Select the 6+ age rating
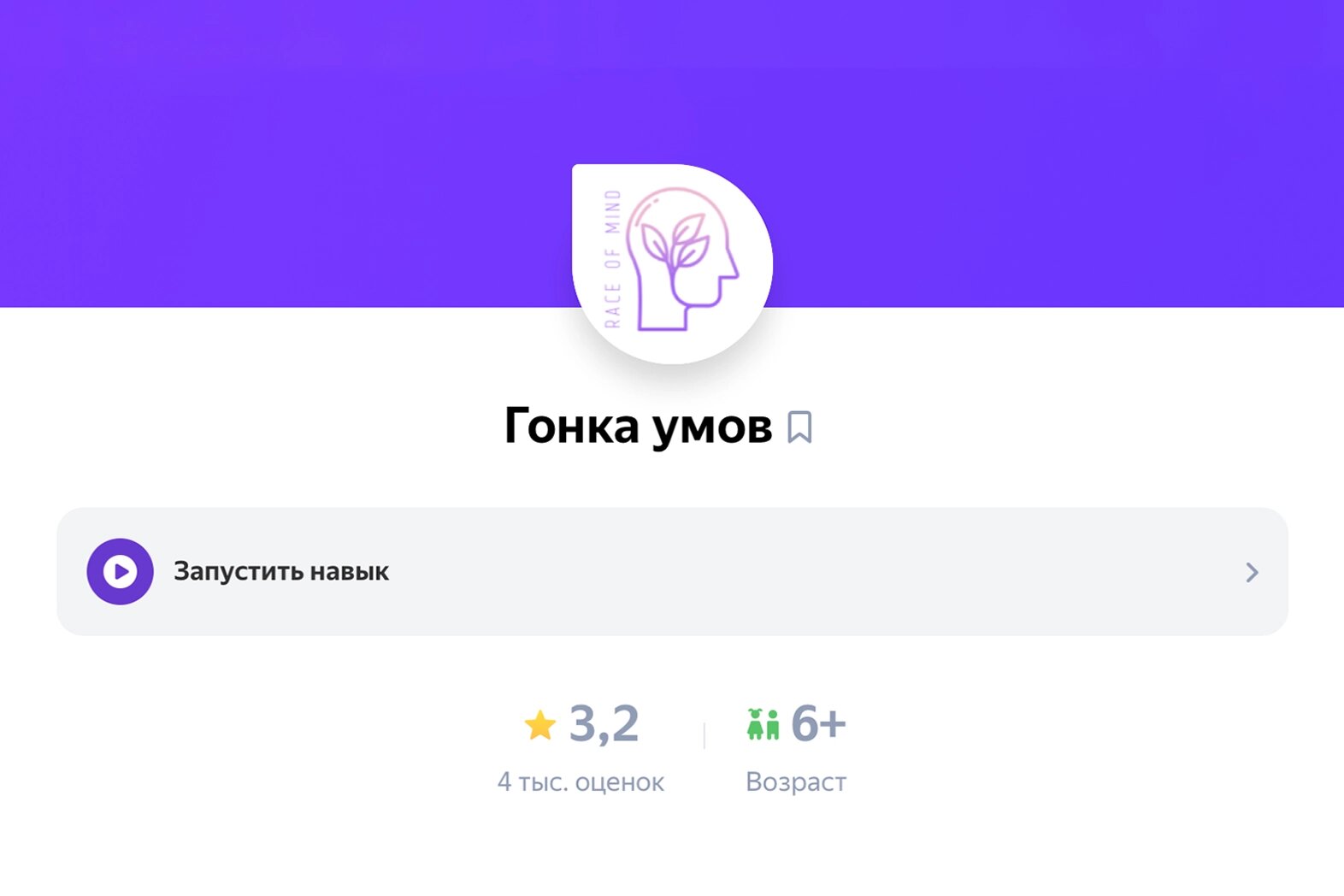Viewport: 1344px width, 896px height. (x=818, y=724)
